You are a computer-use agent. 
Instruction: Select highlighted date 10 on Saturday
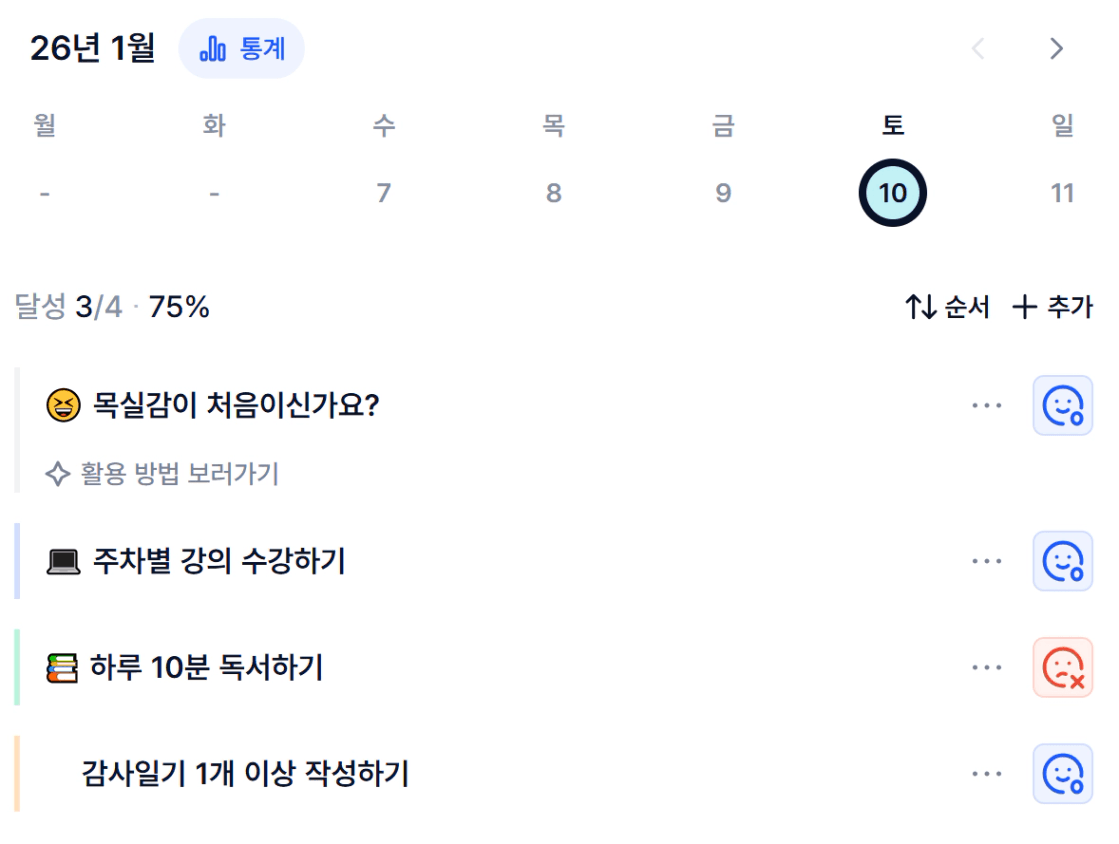[x=892, y=193]
